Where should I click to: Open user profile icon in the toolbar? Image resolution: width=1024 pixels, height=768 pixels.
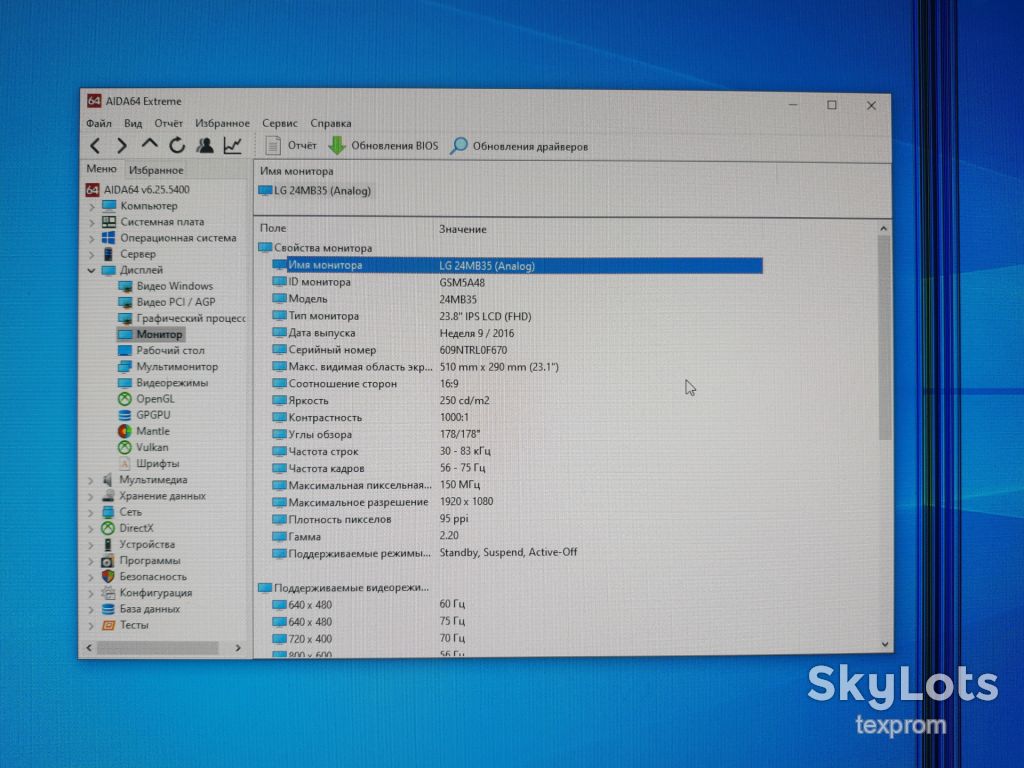point(205,145)
